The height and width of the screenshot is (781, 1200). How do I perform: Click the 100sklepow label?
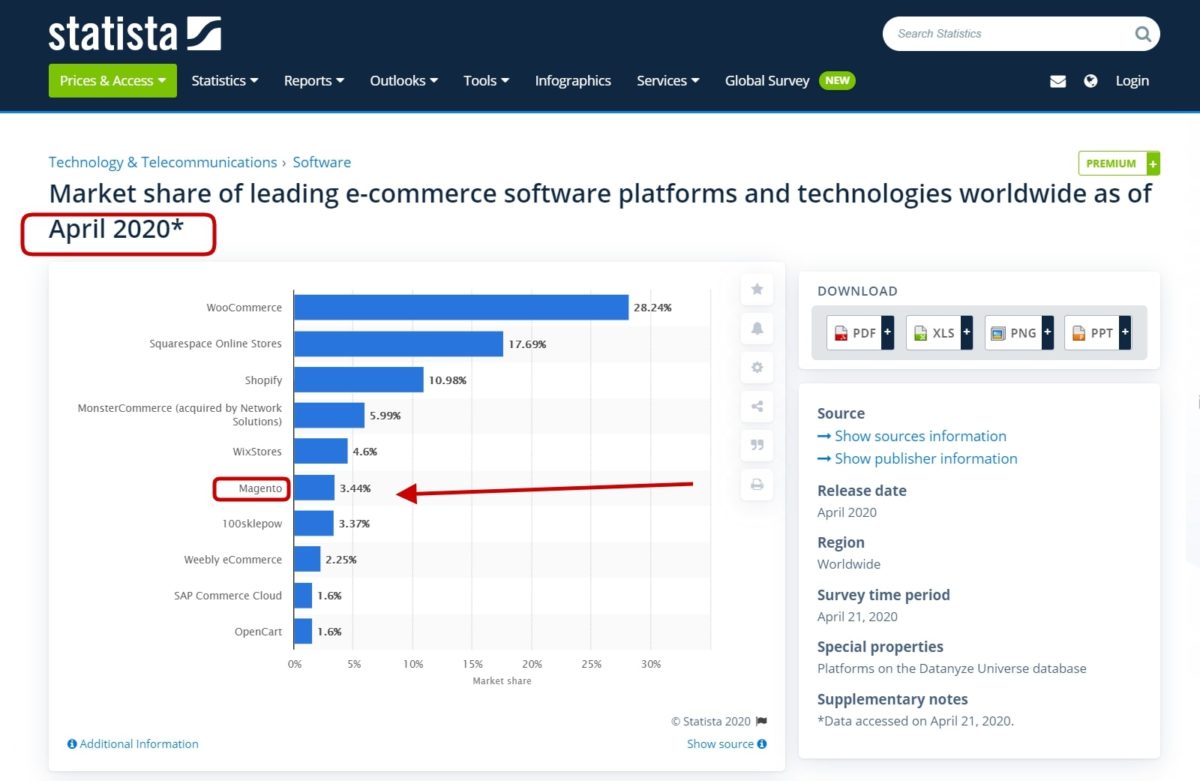pyautogui.click(x=252, y=523)
